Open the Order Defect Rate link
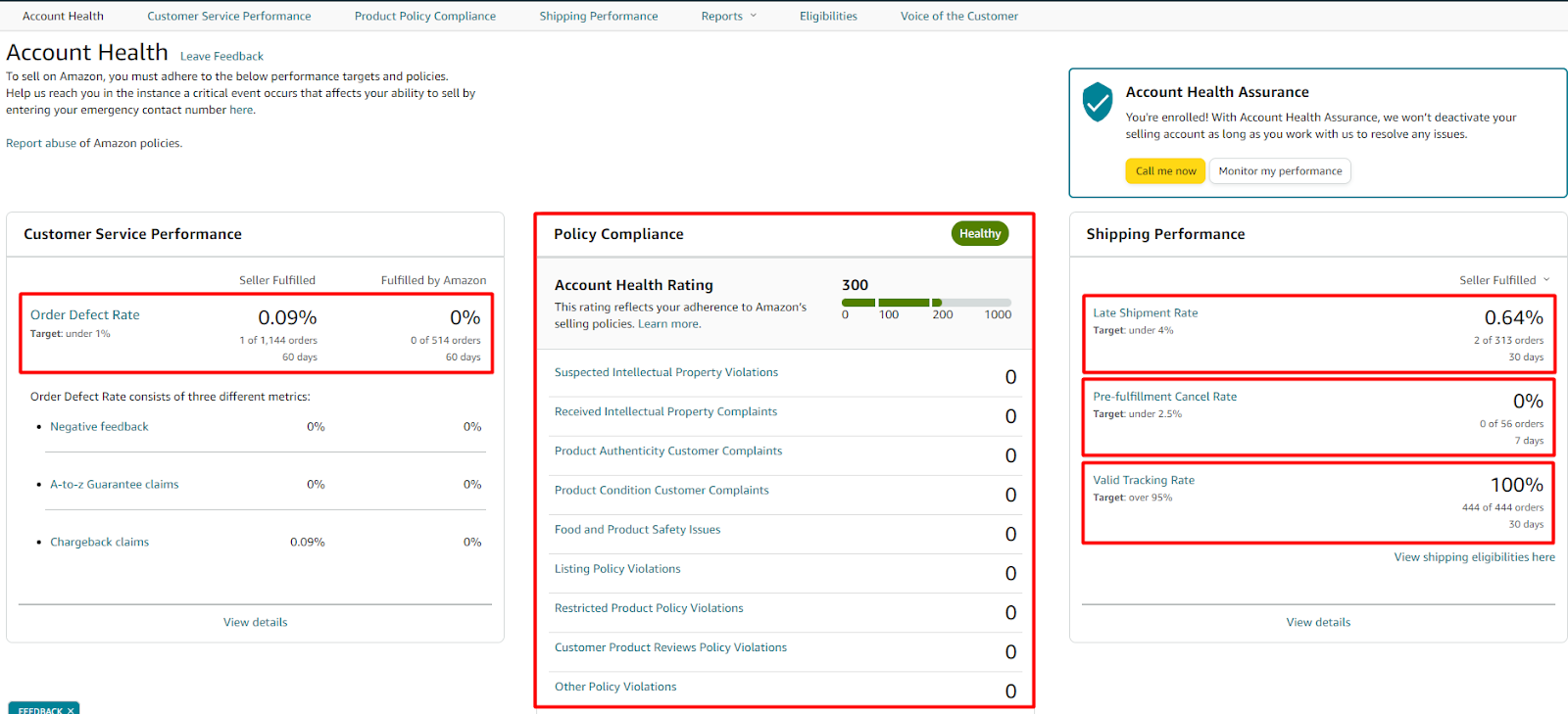Screen dimensions: 1568x714 [x=85, y=315]
